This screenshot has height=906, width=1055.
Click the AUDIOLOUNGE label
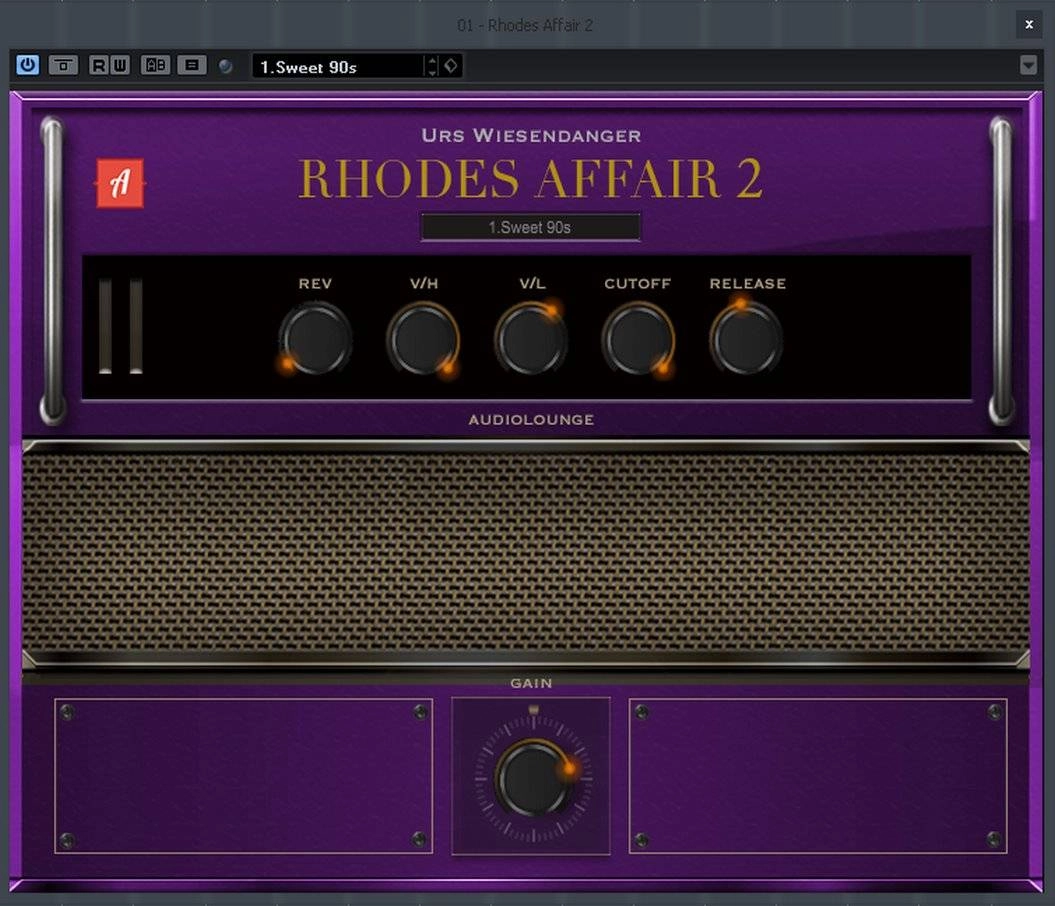pos(531,420)
